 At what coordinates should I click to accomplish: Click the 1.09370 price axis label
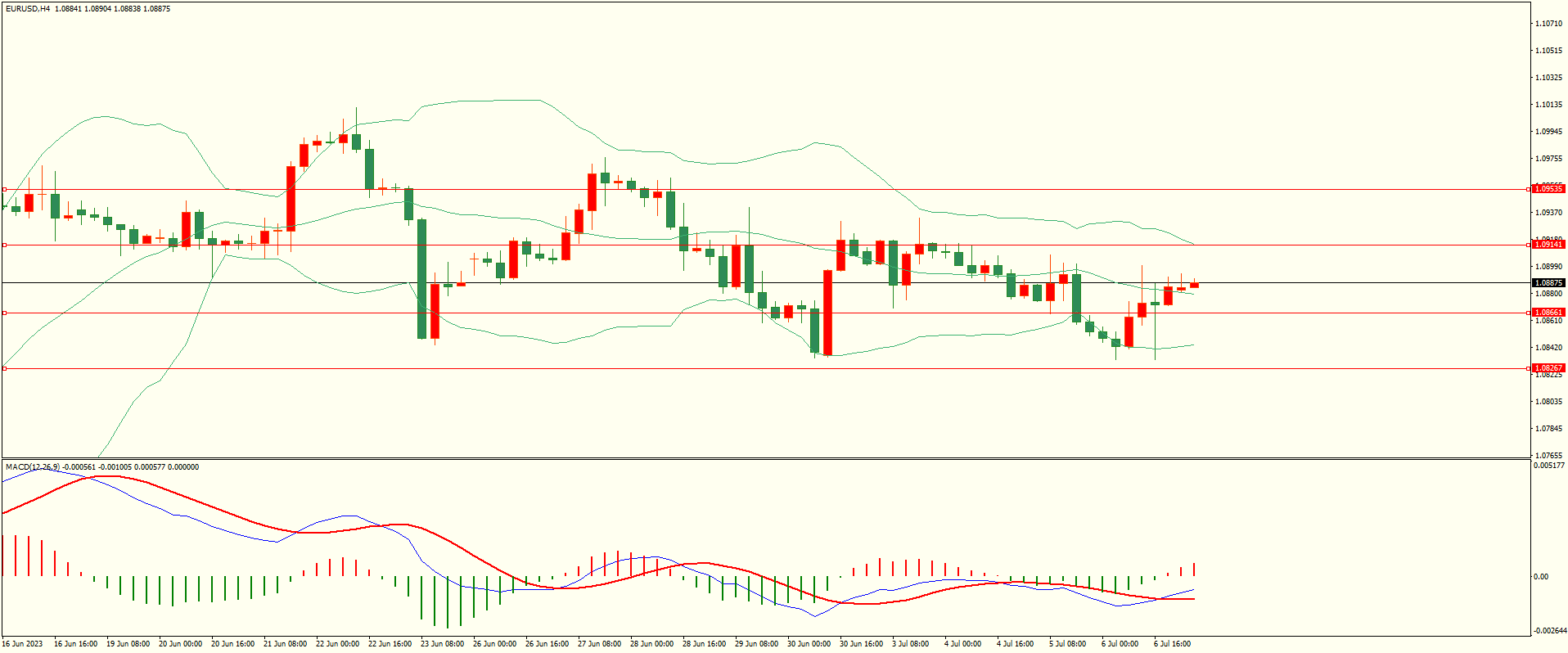click(1548, 213)
